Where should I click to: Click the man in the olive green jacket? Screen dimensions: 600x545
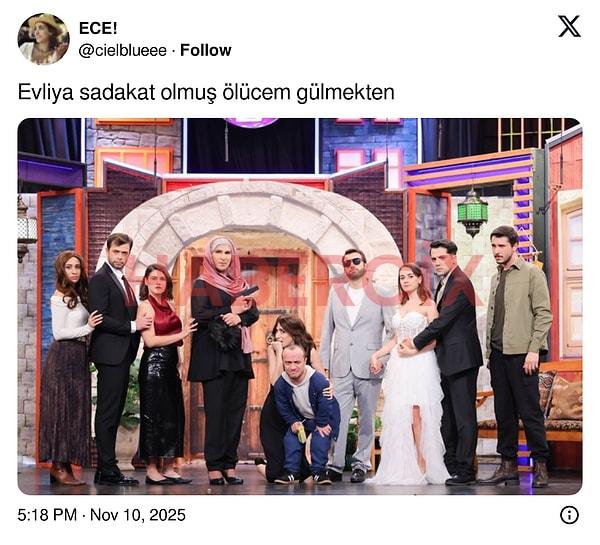coord(517,354)
